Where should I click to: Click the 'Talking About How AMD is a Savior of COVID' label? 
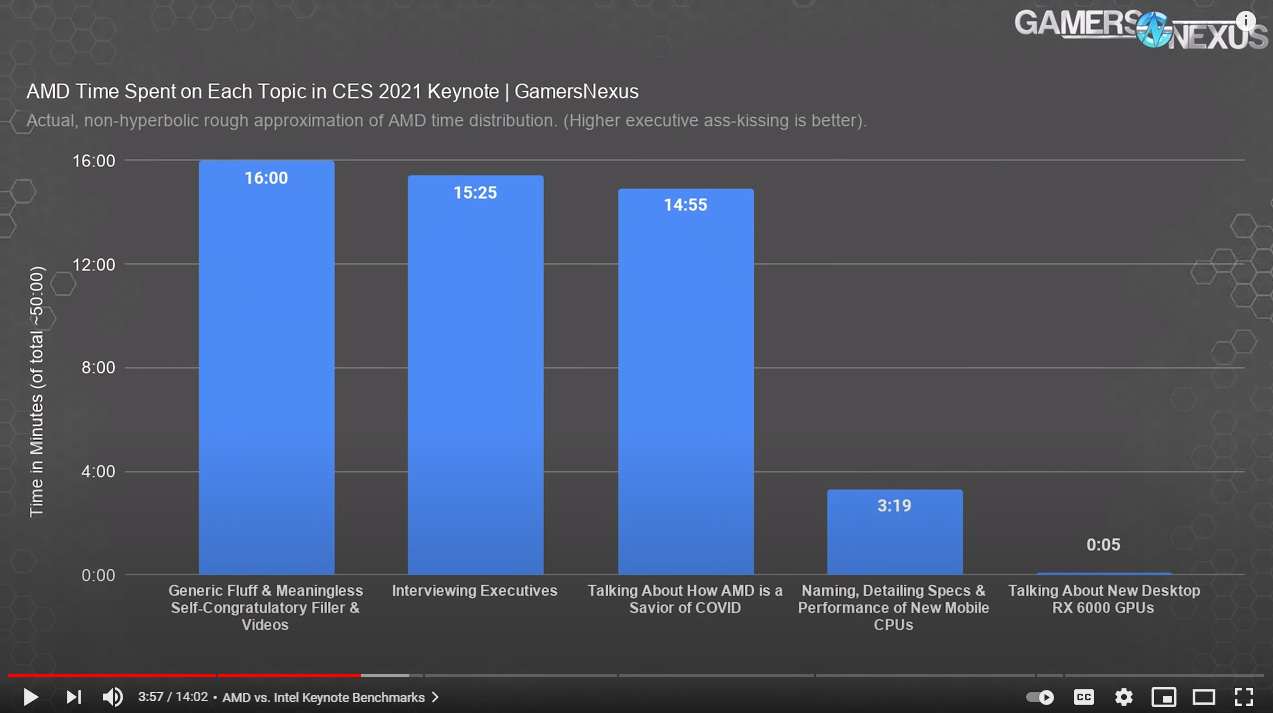685,599
